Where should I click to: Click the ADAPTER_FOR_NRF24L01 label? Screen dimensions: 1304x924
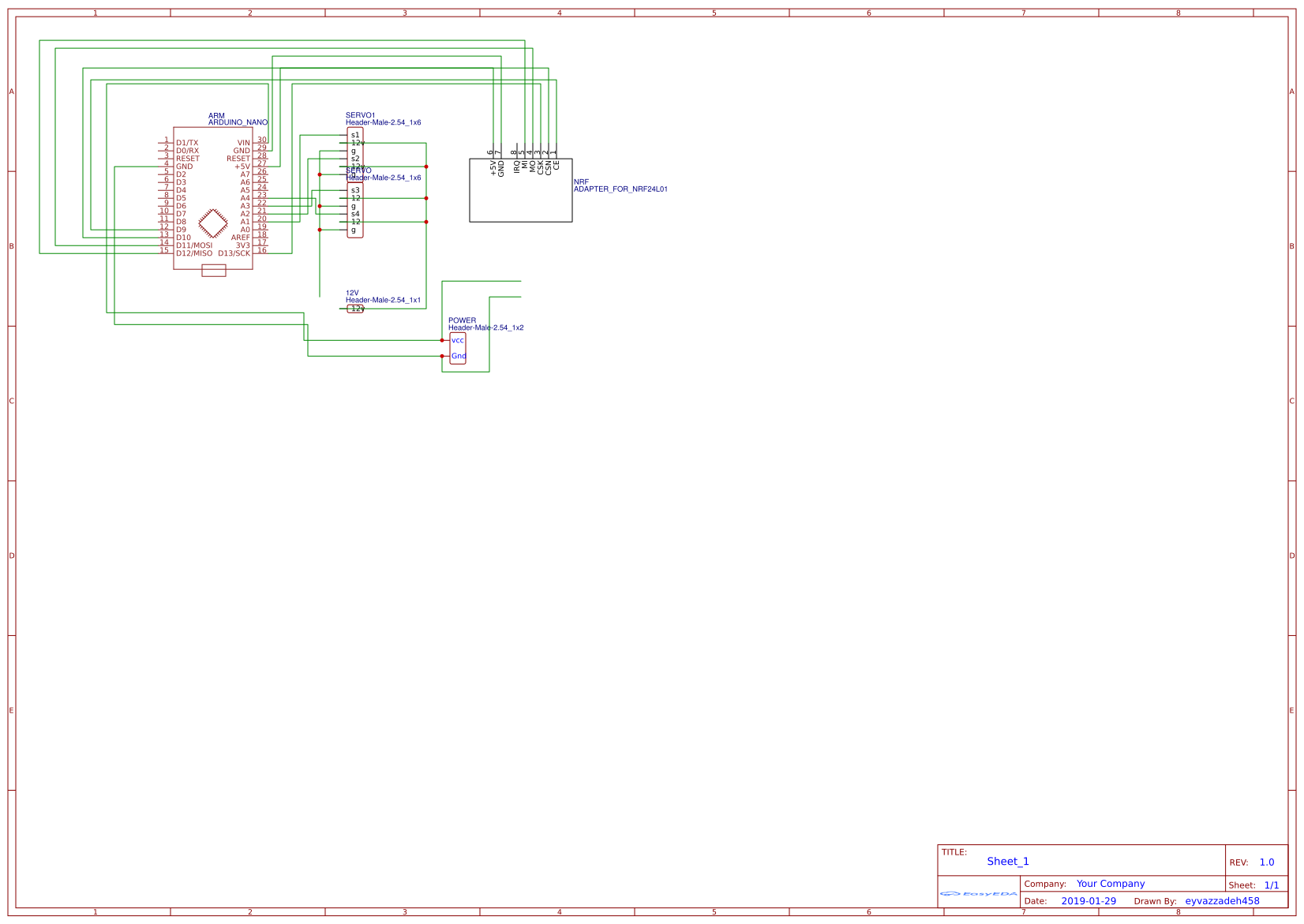click(620, 189)
